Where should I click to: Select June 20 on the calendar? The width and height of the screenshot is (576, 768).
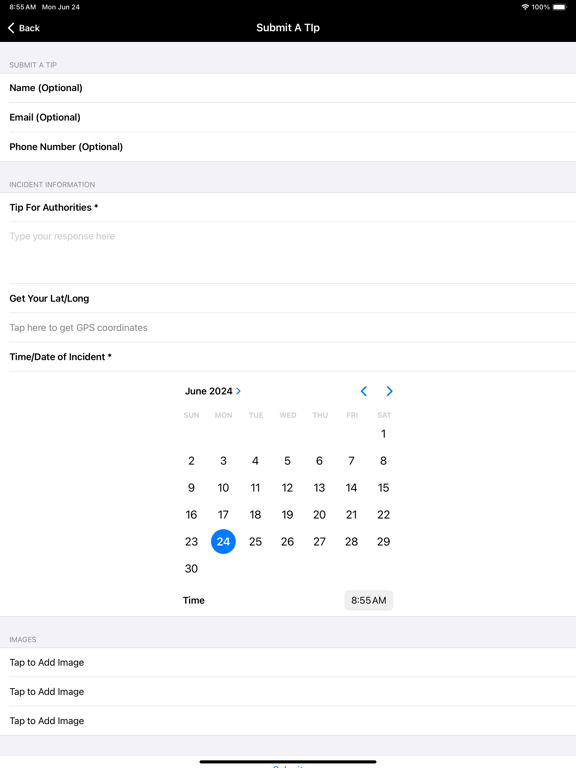[319, 515]
